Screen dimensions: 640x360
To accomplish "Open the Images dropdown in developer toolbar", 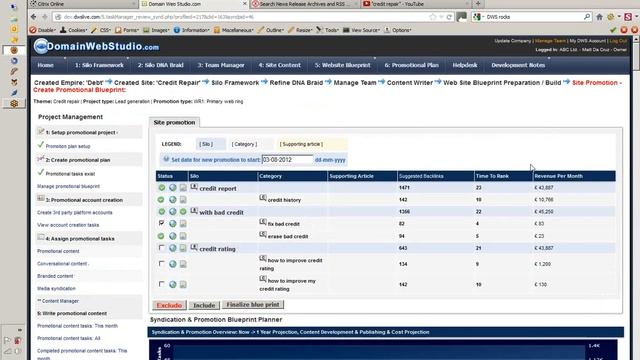I will click(x=156, y=30).
